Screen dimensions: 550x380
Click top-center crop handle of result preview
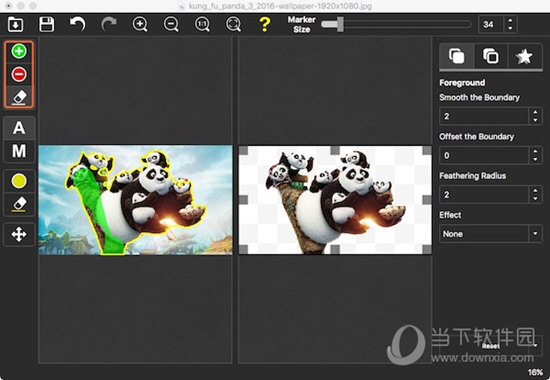click(x=335, y=150)
